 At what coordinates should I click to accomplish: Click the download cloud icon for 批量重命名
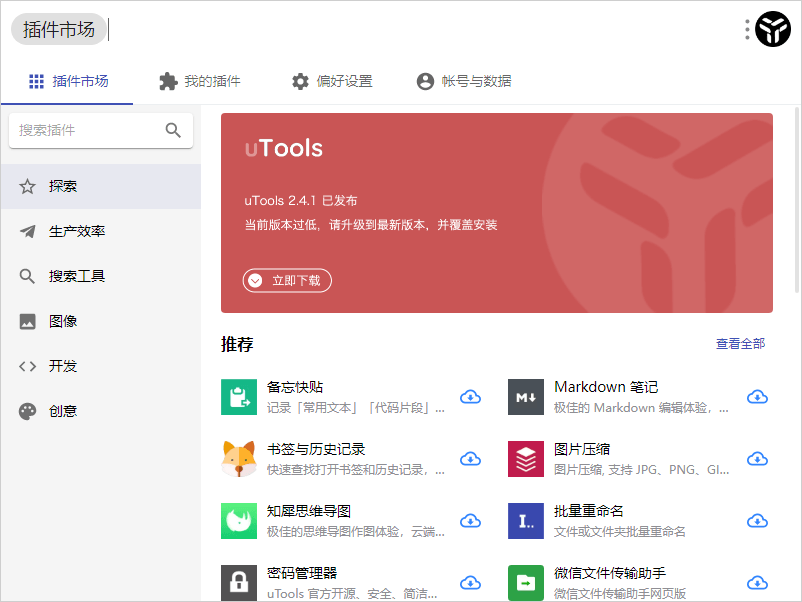757,520
